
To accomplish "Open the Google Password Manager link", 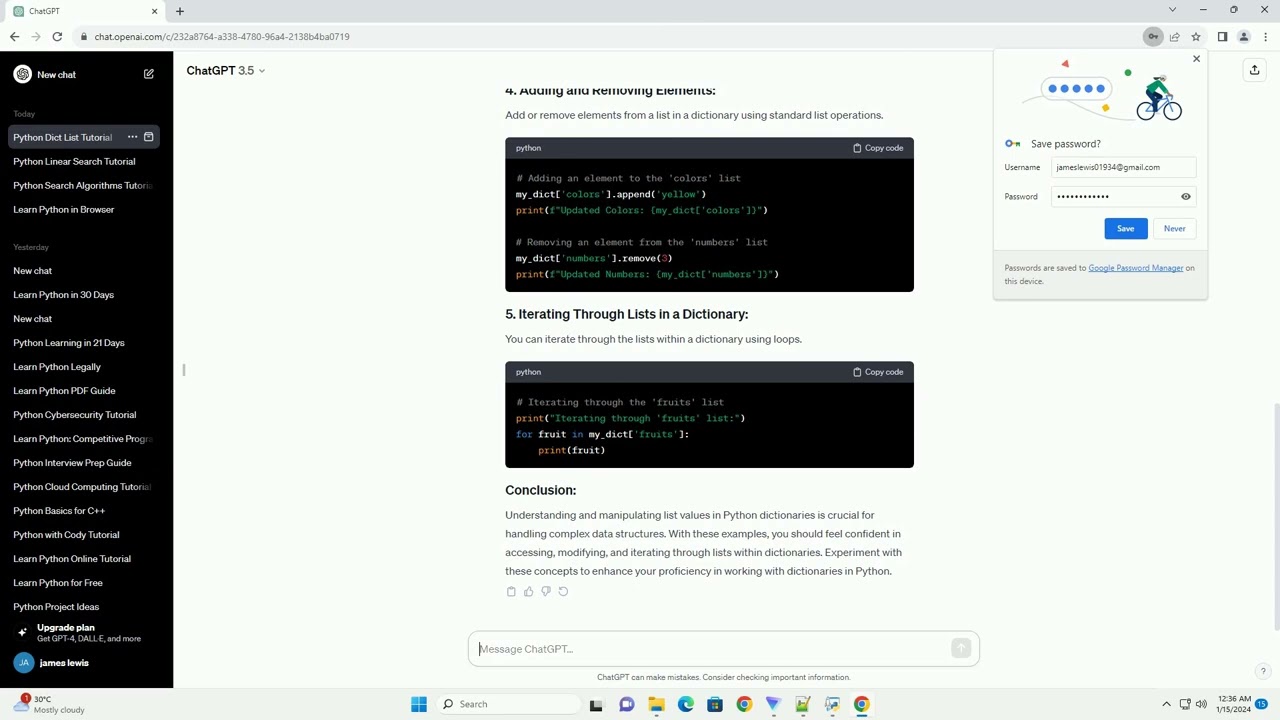I will click(x=1135, y=268).
